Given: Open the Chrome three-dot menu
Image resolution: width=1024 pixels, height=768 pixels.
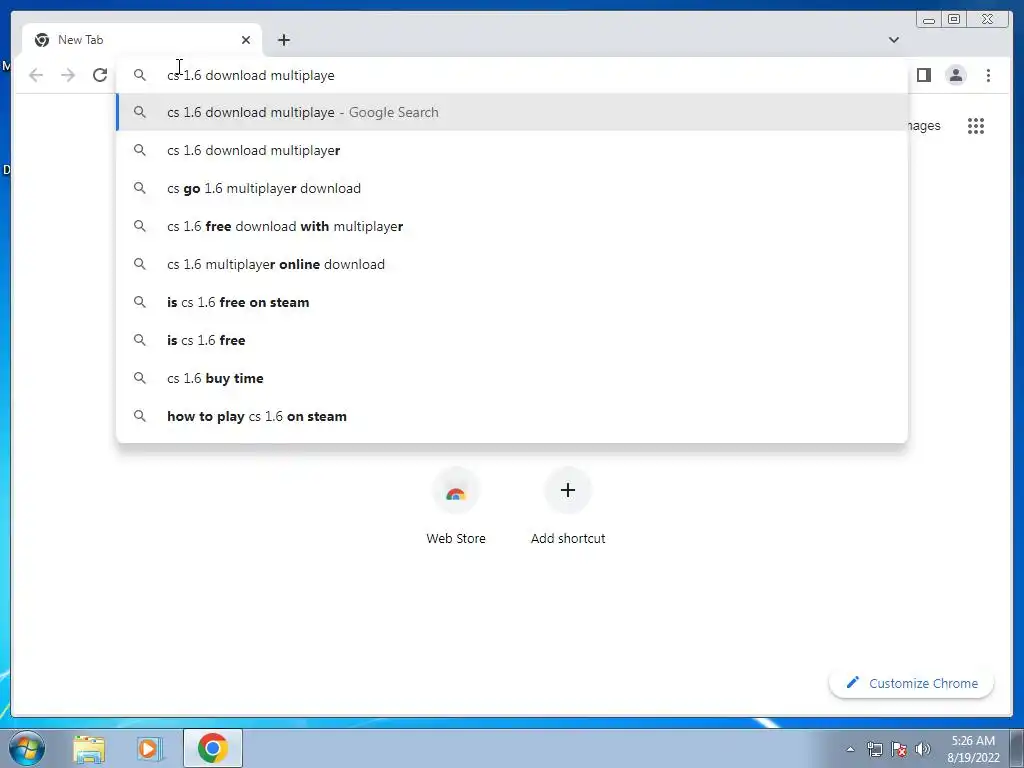Looking at the screenshot, I should pyautogui.click(x=988, y=75).
